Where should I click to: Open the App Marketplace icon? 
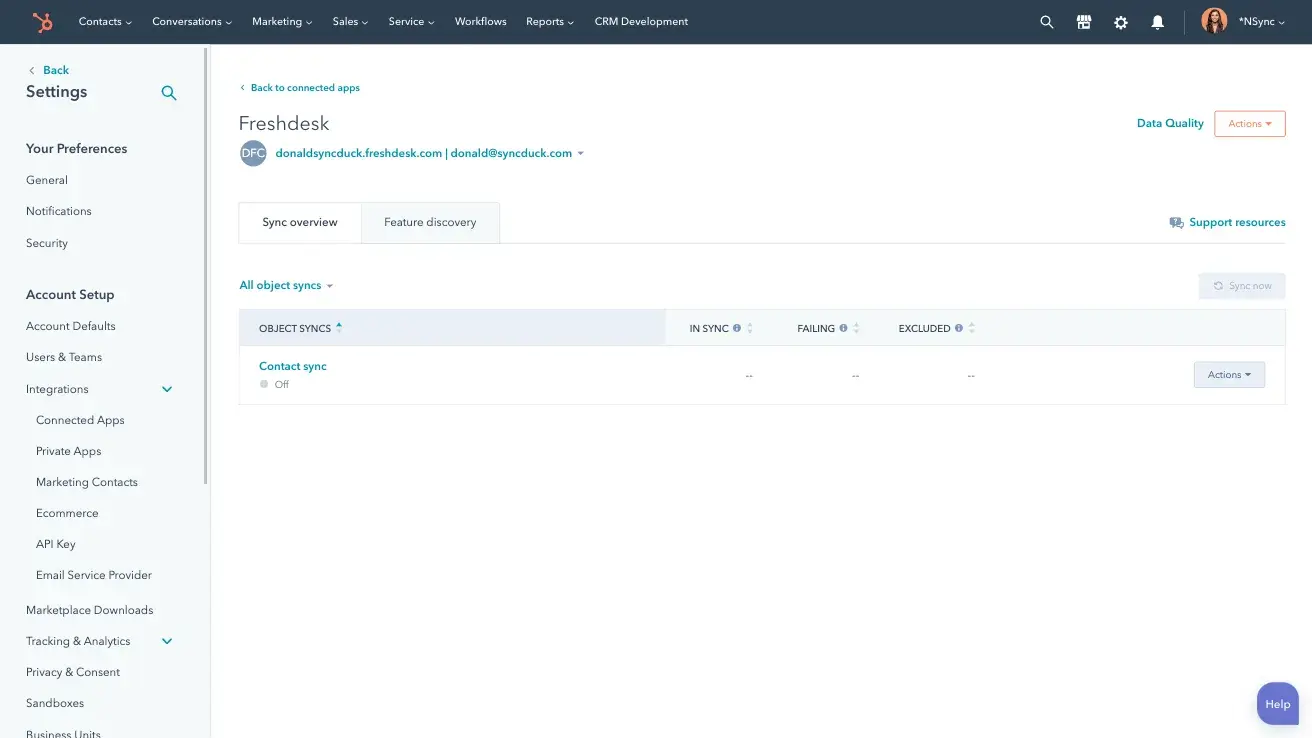(x=1084, y=21)
